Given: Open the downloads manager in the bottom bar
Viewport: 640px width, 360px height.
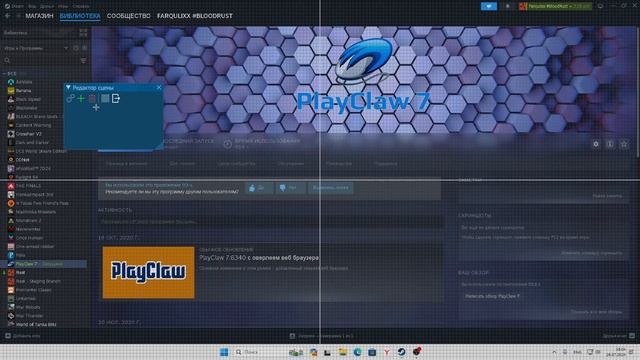Looking at the screenshot, I should tap(321, 336).
